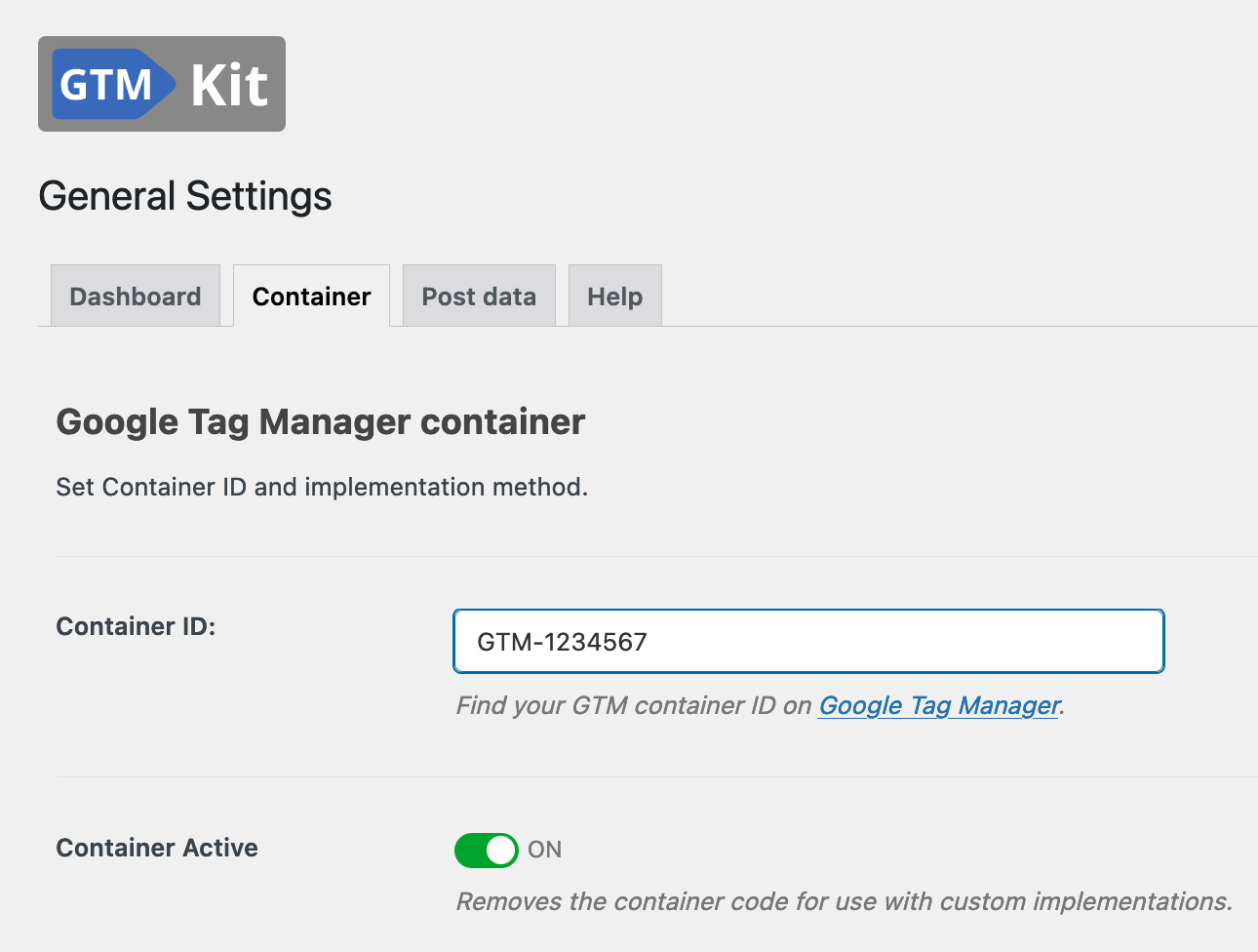Disable the Container Active toggle
The height and width of the screenshot is (952, 1258).
point(486,850)
